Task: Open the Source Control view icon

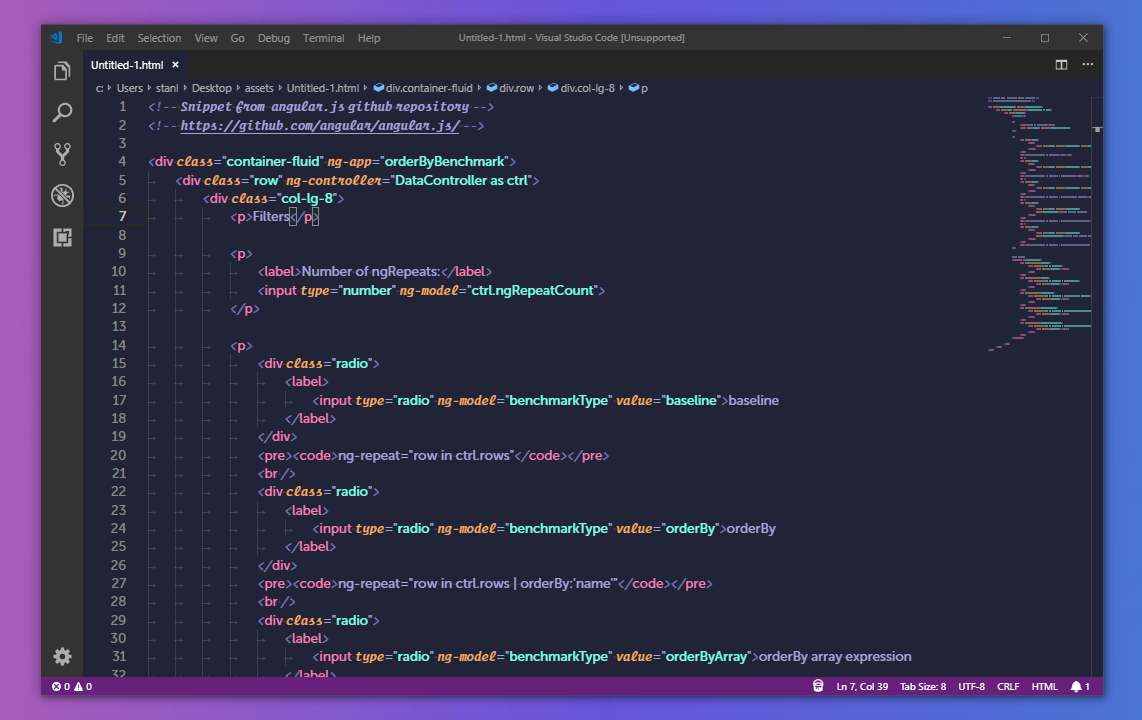Action: coord(63,154)
